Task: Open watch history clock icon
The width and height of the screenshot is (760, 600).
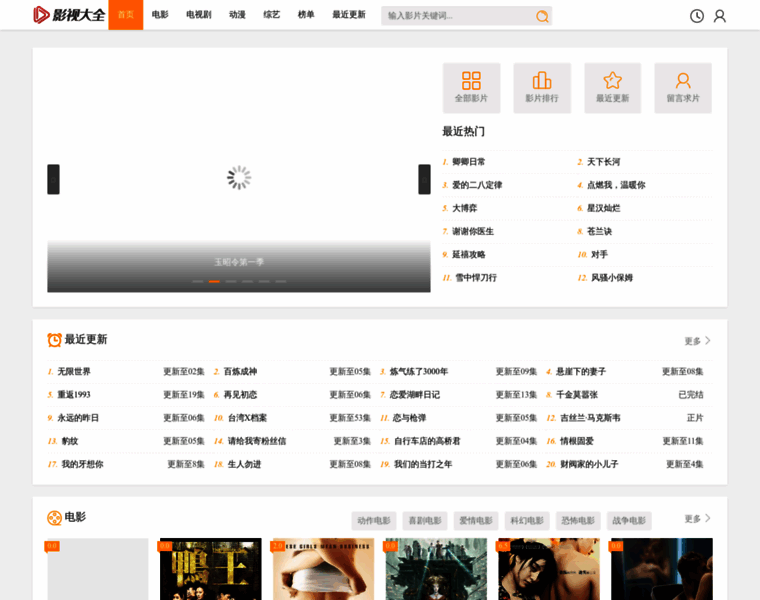Action: click(x=697, y=16)
